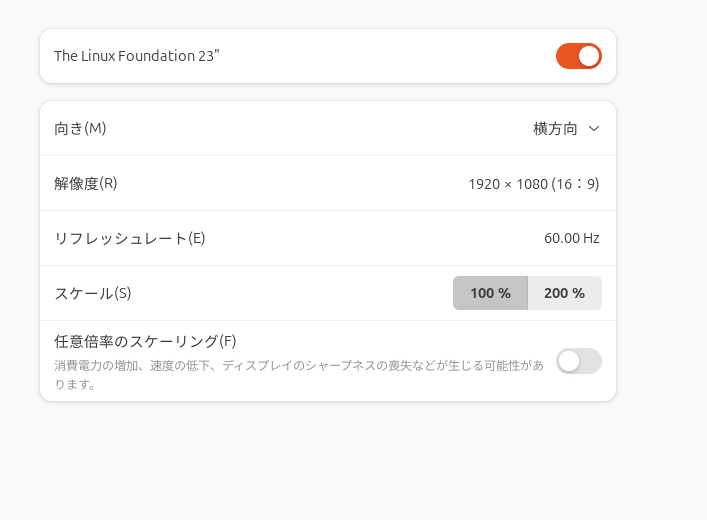Click the スケール(S) label
The image size is (707, 520).
click(x=93, y=293)
